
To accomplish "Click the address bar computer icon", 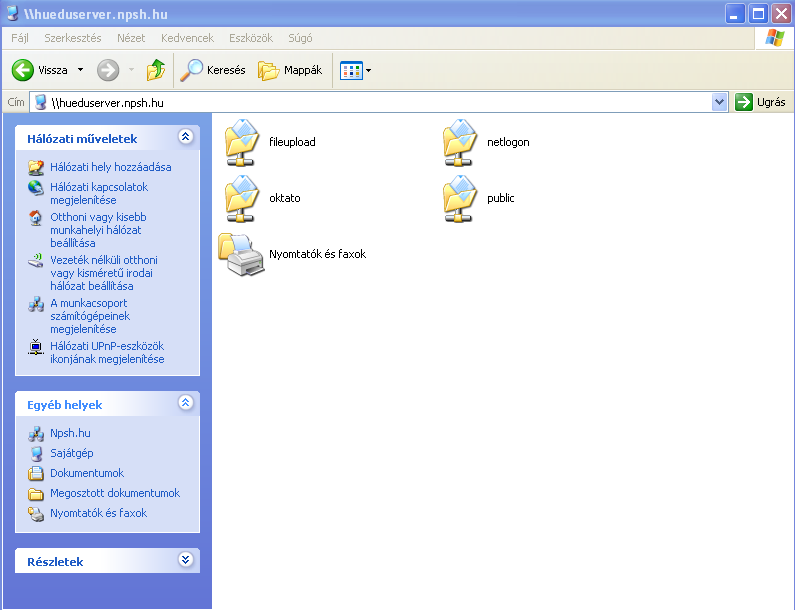I will 41,102.
